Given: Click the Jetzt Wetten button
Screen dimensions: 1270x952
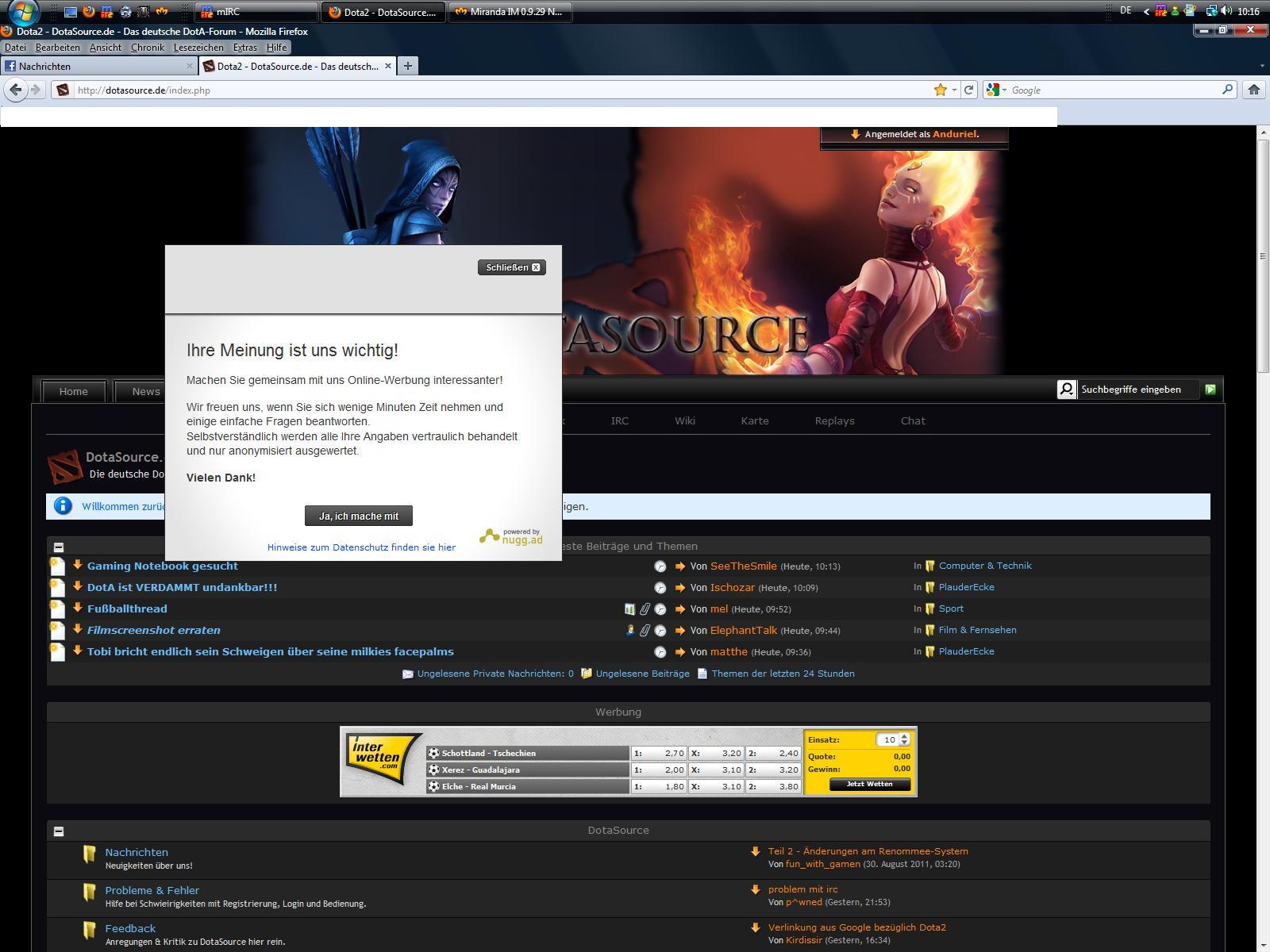Looking at the screenshot, I should [869, 784].
